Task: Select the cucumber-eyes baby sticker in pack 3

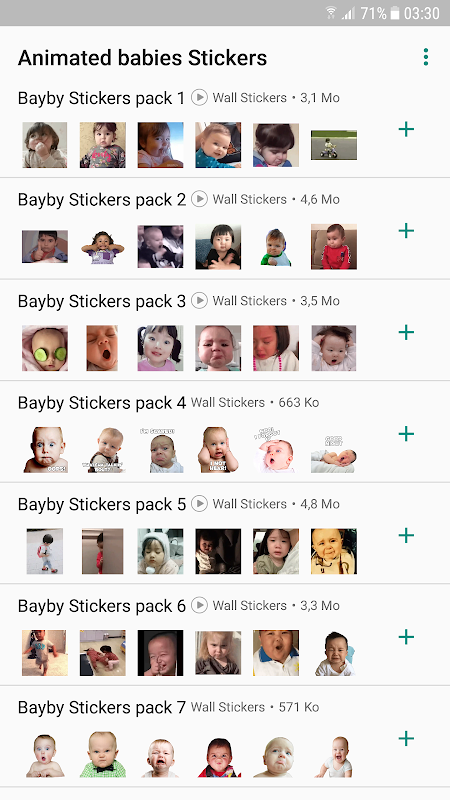Action: point(45,348)
